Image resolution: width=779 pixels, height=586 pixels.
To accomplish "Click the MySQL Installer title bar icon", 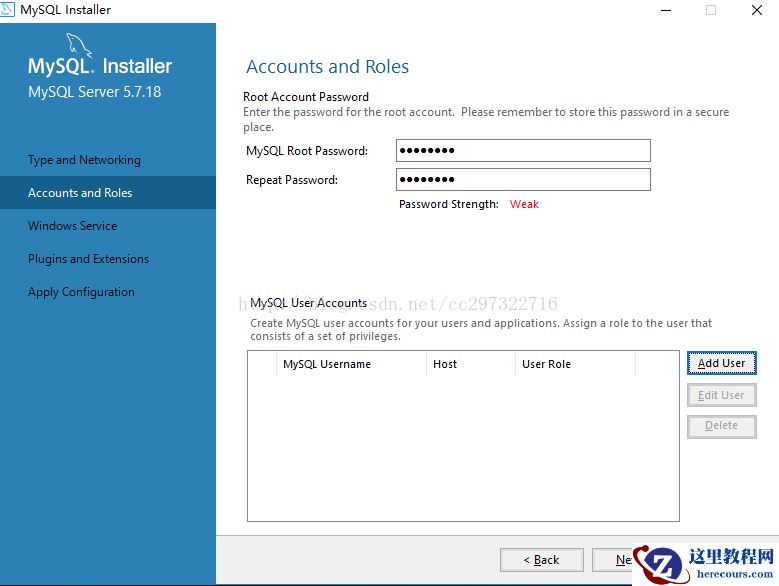I will (x=7, y=9).
